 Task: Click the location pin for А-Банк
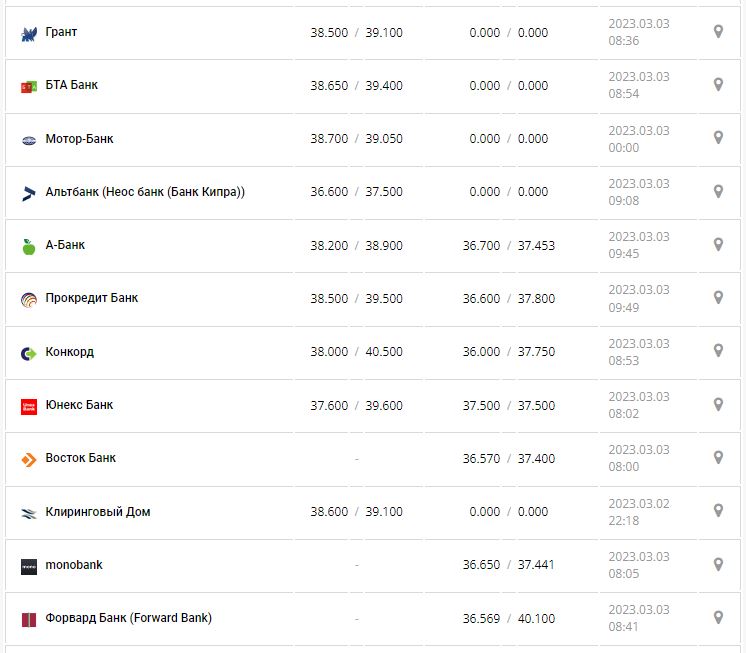tap(718, 244)
